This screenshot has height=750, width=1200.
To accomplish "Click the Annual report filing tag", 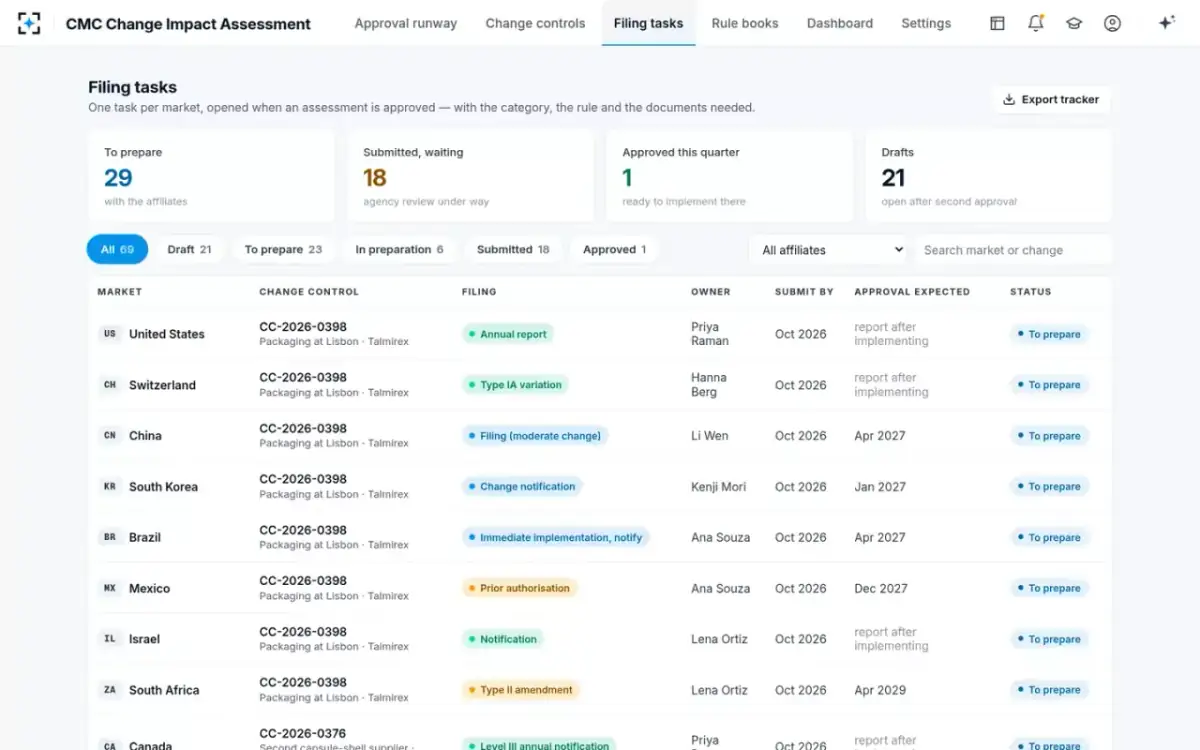I will [x=508, y=334].
